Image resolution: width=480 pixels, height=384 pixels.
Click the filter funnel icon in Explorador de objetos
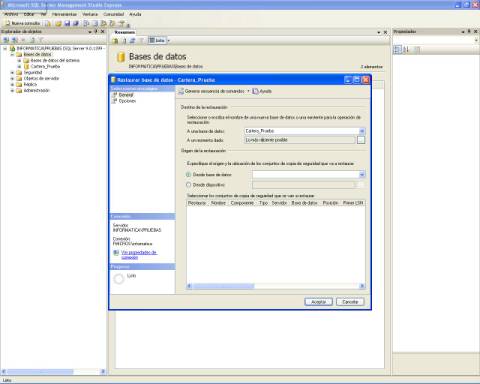(41, 40)
